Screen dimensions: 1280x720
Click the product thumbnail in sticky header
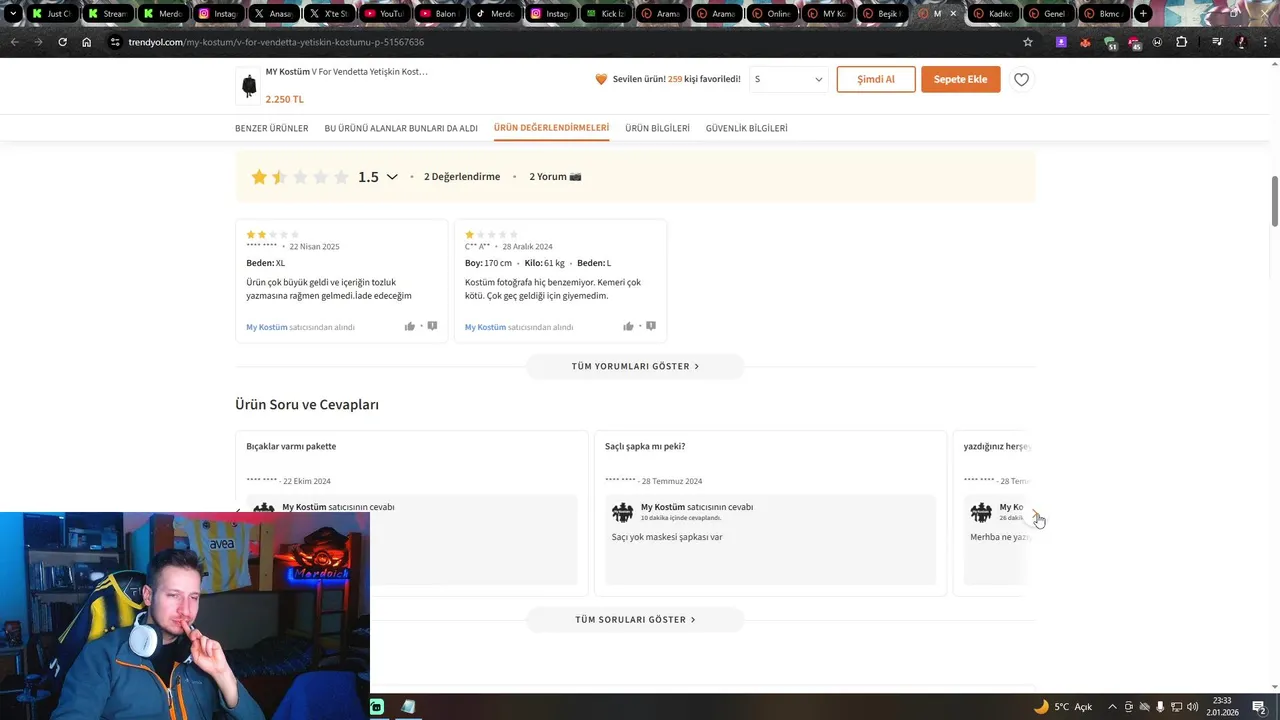249,86
